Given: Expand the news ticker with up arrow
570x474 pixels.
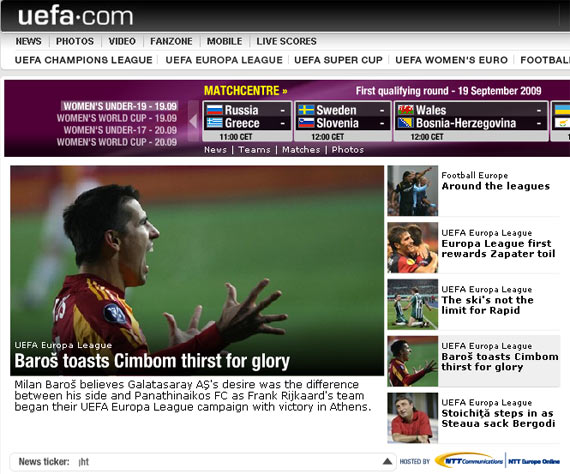Looking at the screenshot, I should (x=387, y=461).
